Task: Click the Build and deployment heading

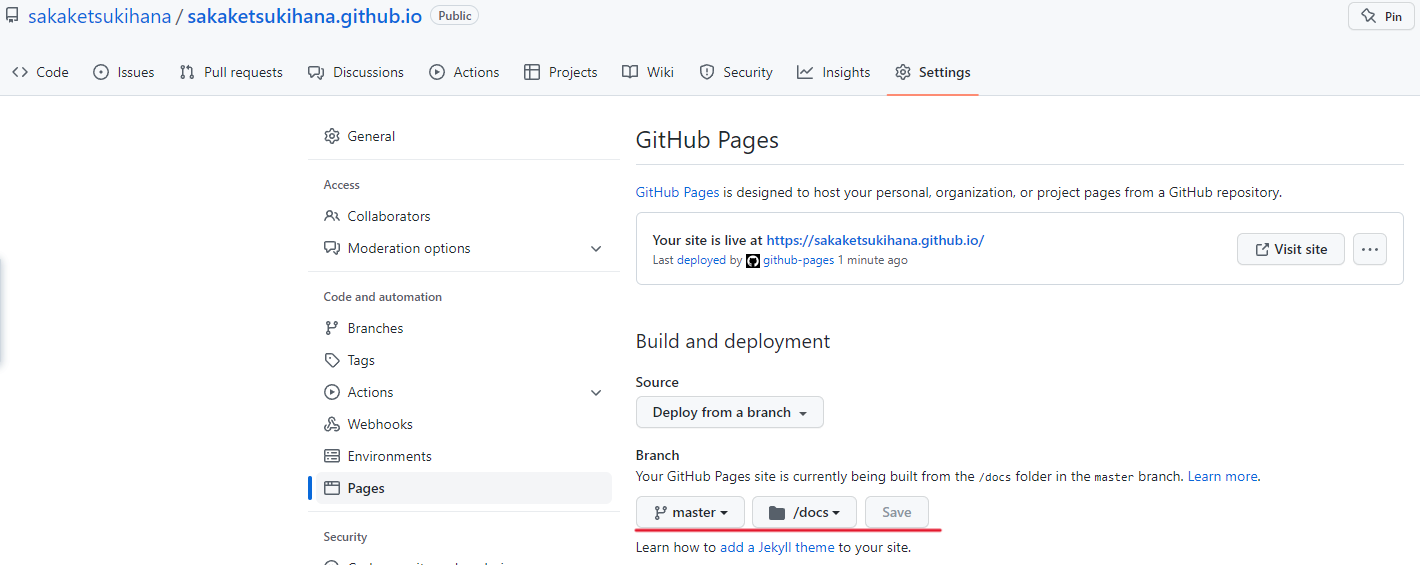Action: coord(733,341)
